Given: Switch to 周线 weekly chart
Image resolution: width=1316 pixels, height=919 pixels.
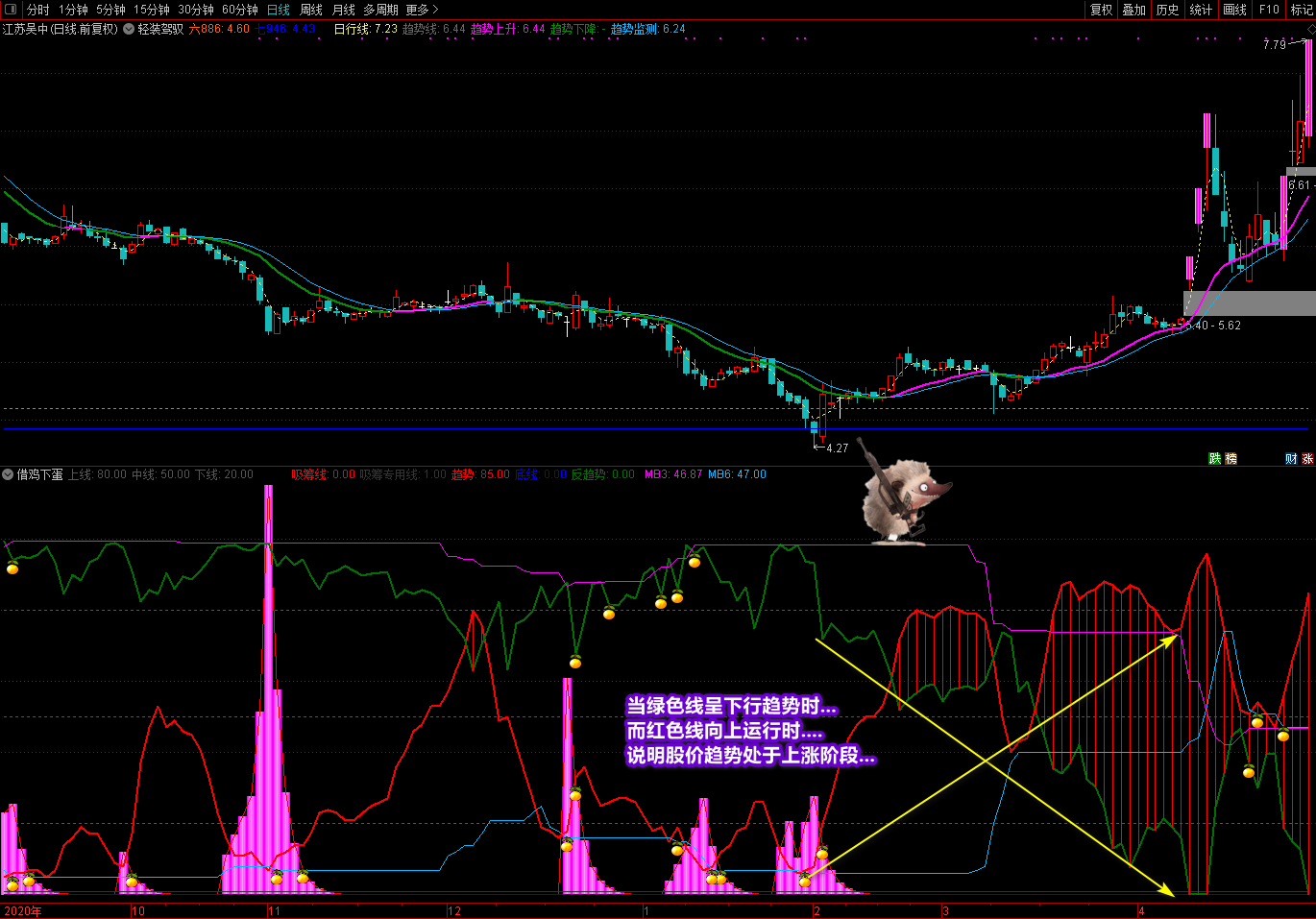Looking at the screenshot, I should pyautogui.click(x=311, y=10).
